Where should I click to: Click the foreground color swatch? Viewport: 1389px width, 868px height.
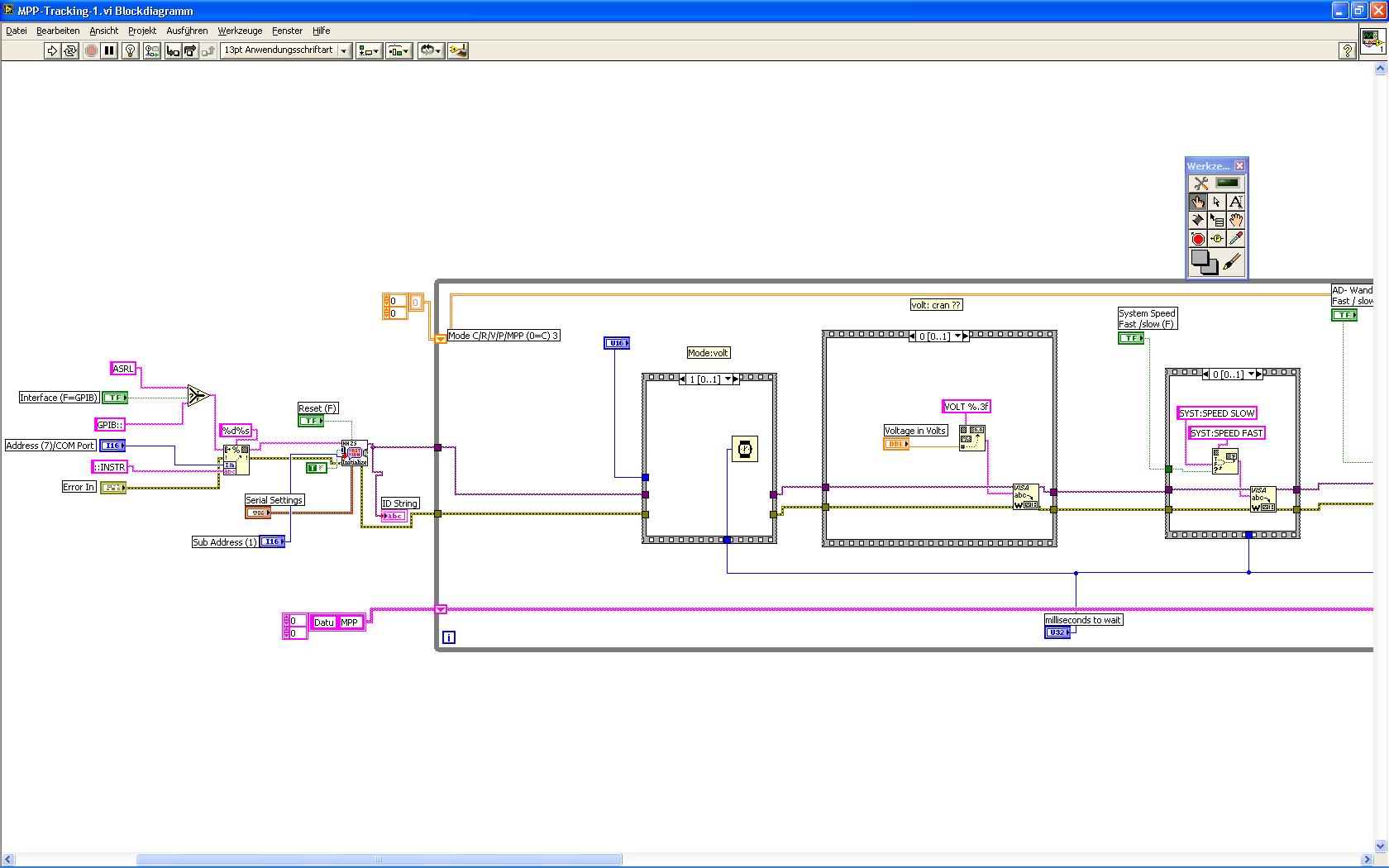tap(1200, 259)
